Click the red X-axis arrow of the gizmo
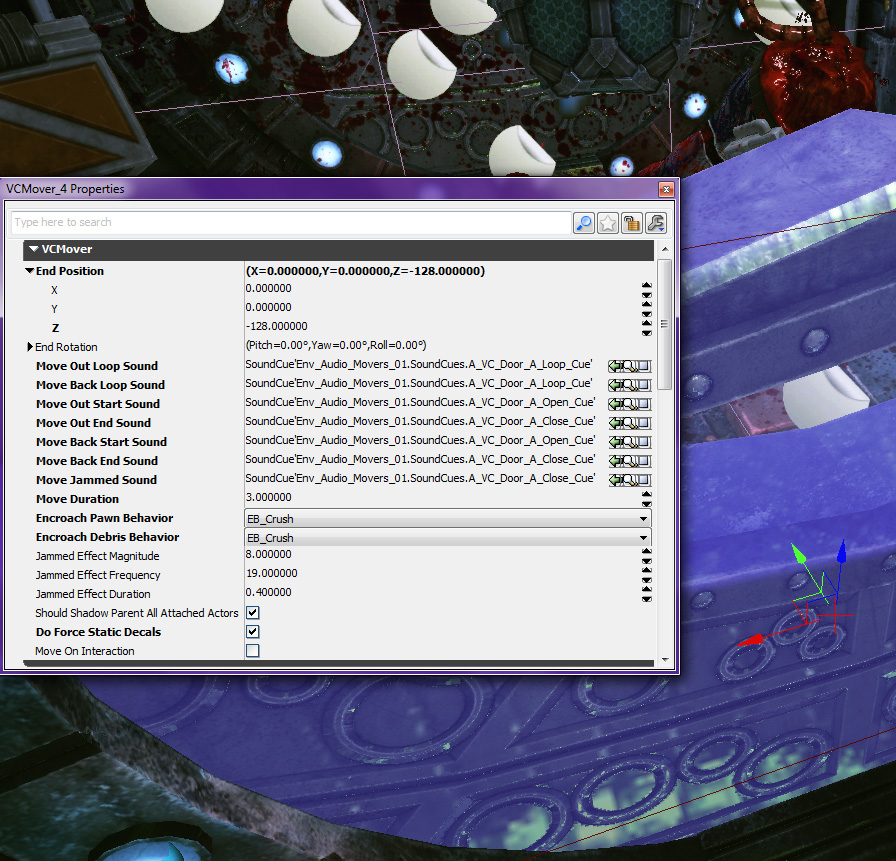This screenshot has width=896, height=861. [x=751, y=639]
